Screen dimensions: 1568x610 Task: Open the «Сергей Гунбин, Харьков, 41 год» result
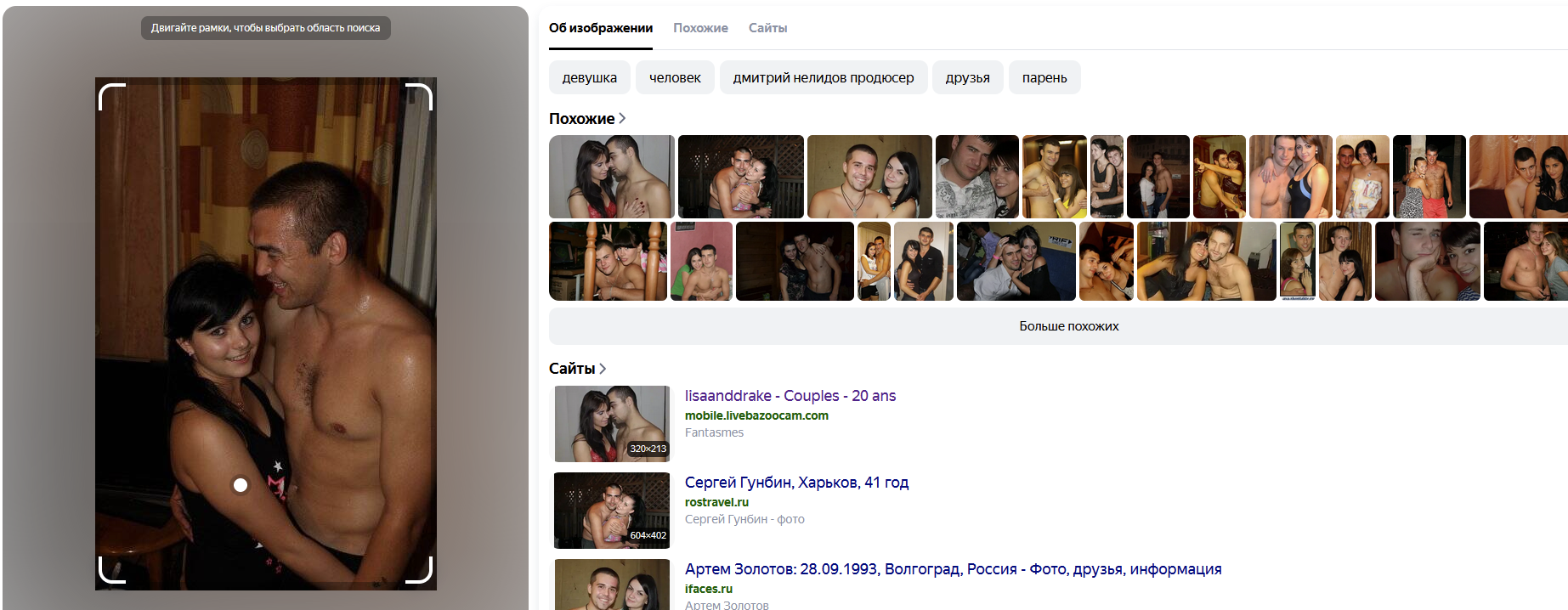click(796, 483)
